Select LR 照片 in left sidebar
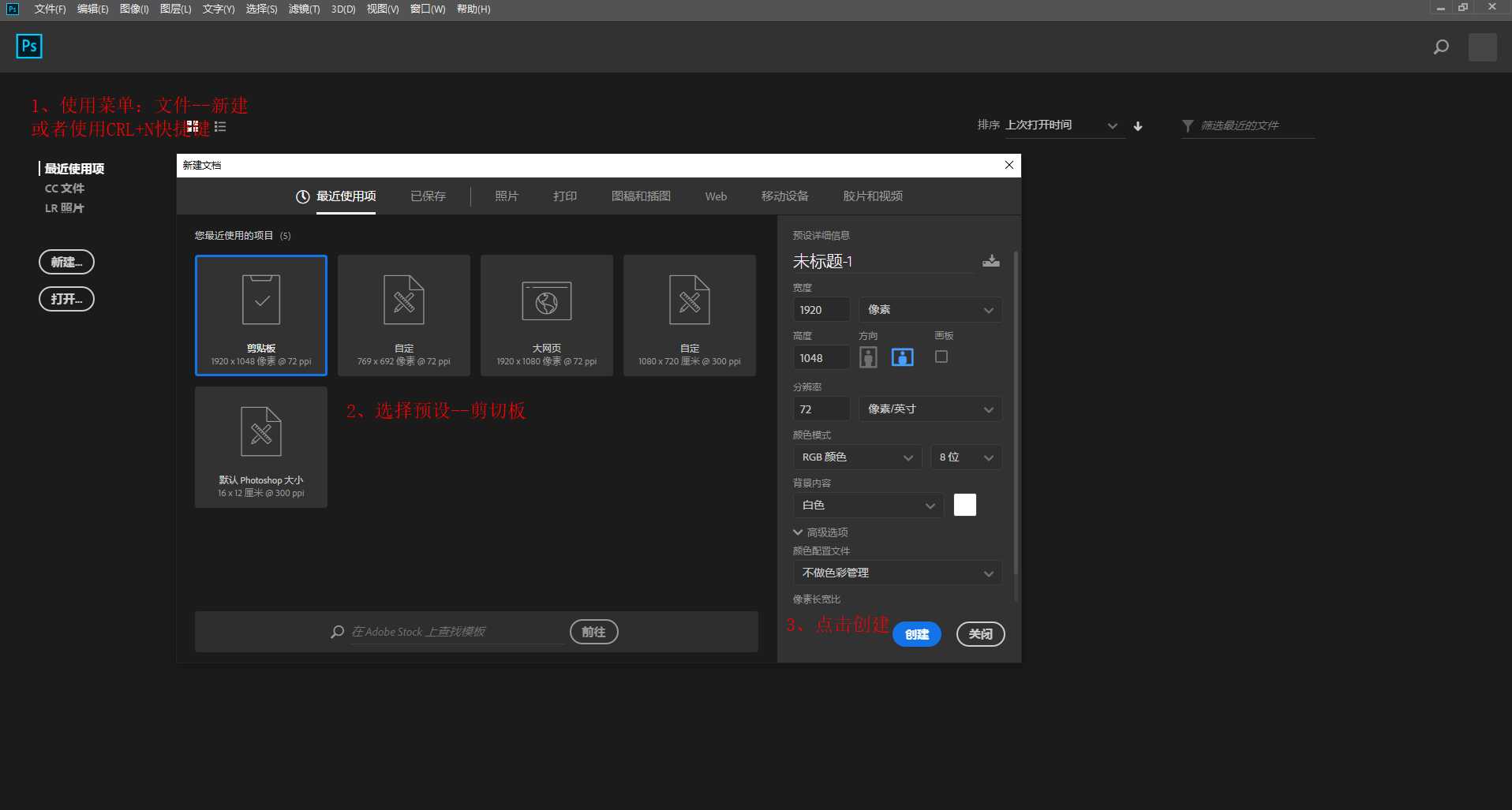This screenshot has height=810, width=1512. [x=65, y=208]
